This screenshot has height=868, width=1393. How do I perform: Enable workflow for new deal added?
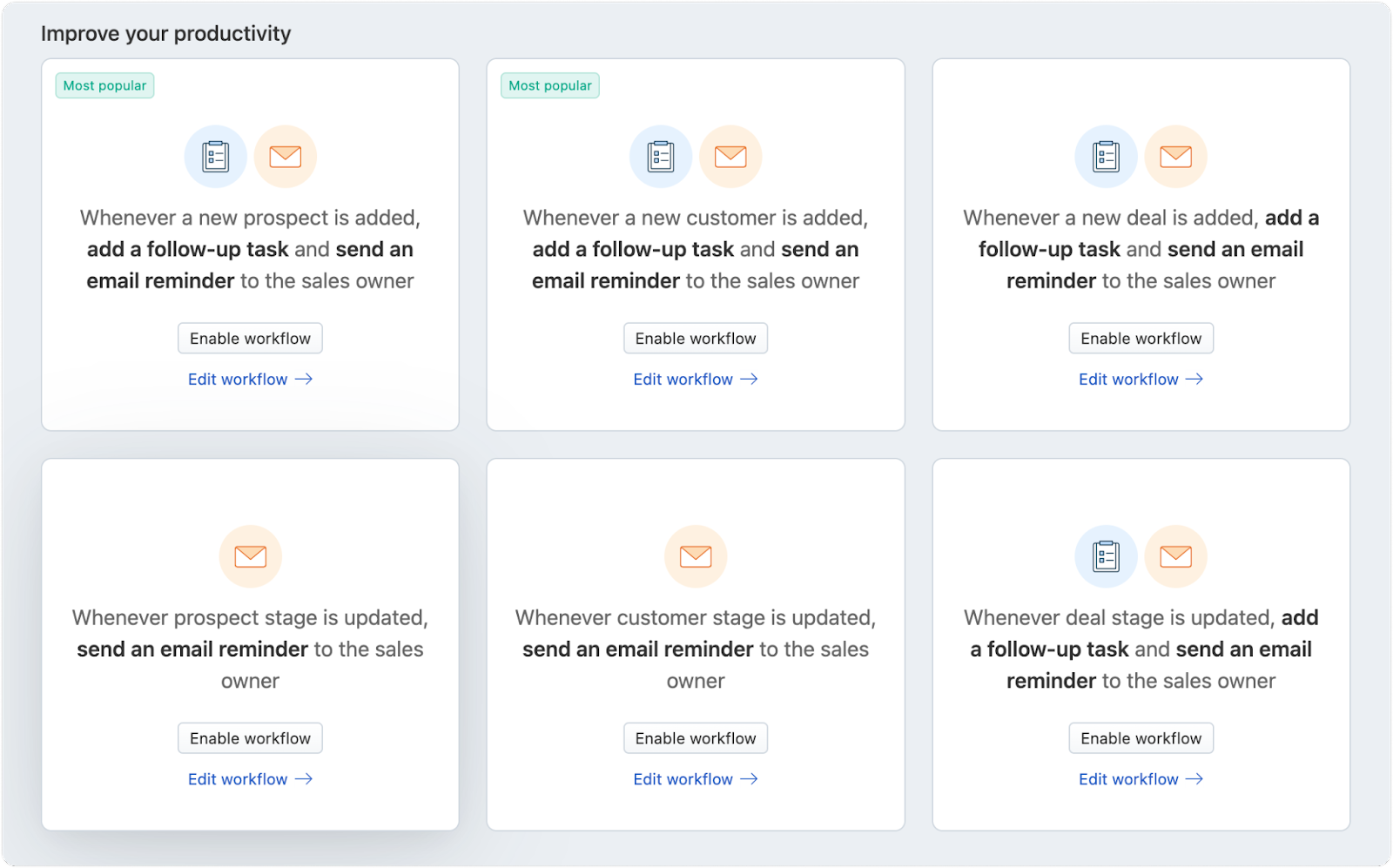1141,338
